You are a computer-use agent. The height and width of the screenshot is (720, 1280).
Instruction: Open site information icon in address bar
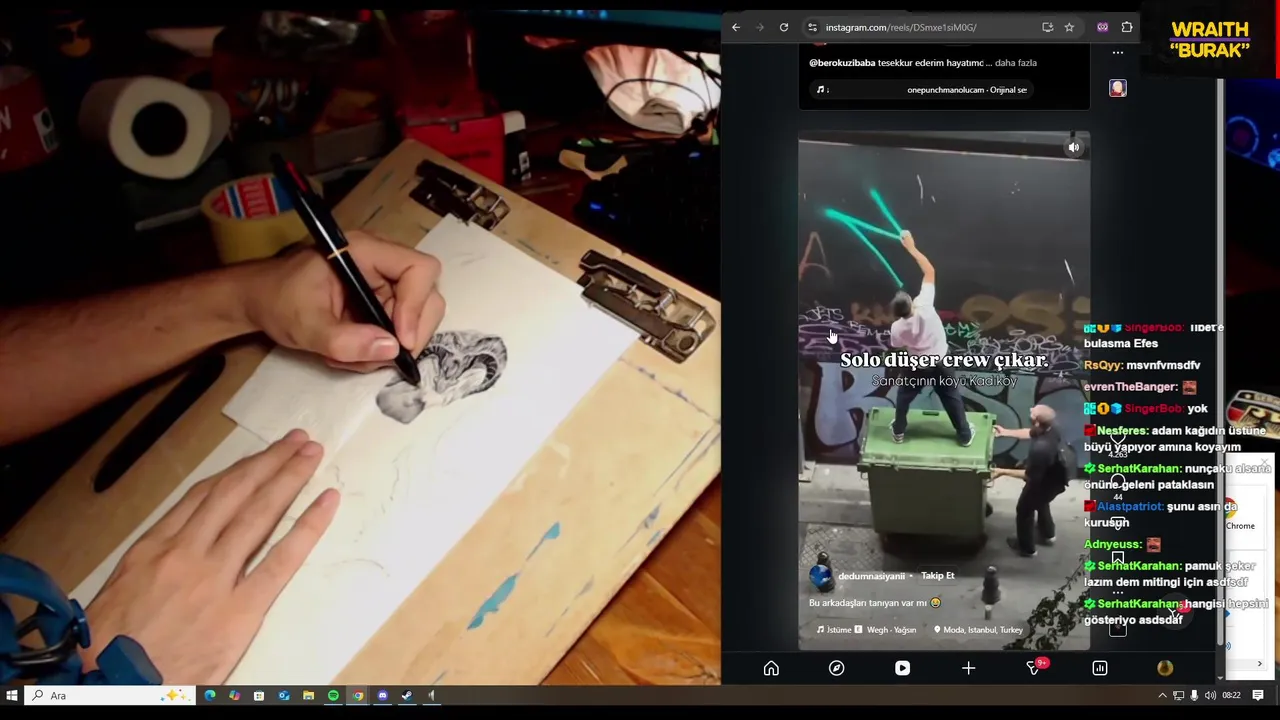(812, 27)
